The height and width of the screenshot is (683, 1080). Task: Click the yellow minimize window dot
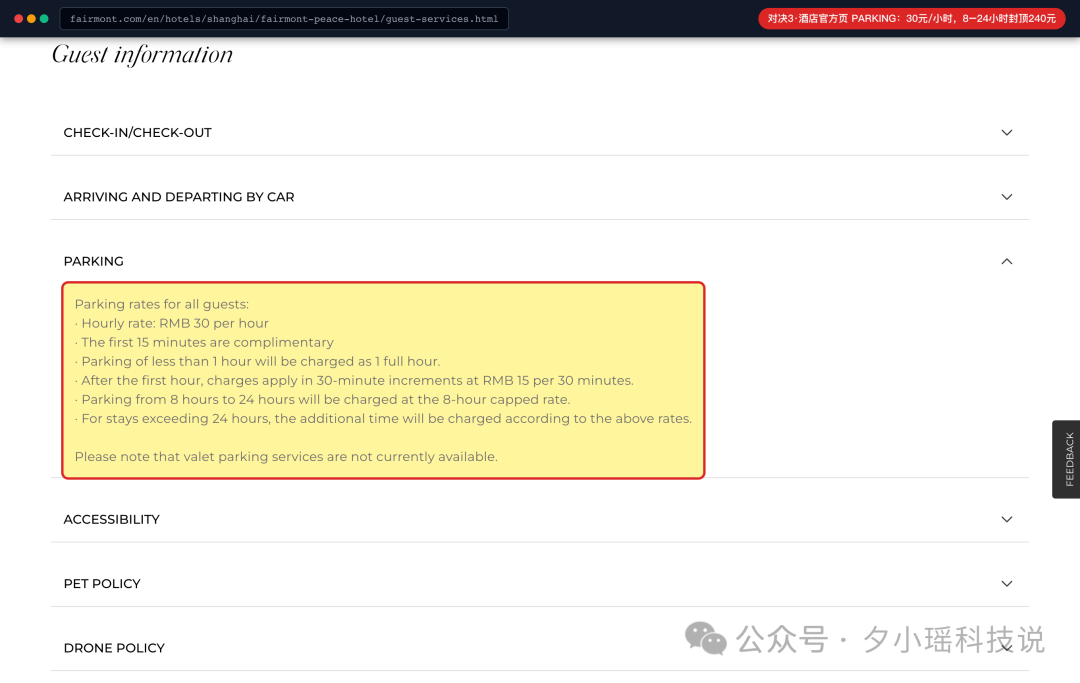(x=31, y=19)
